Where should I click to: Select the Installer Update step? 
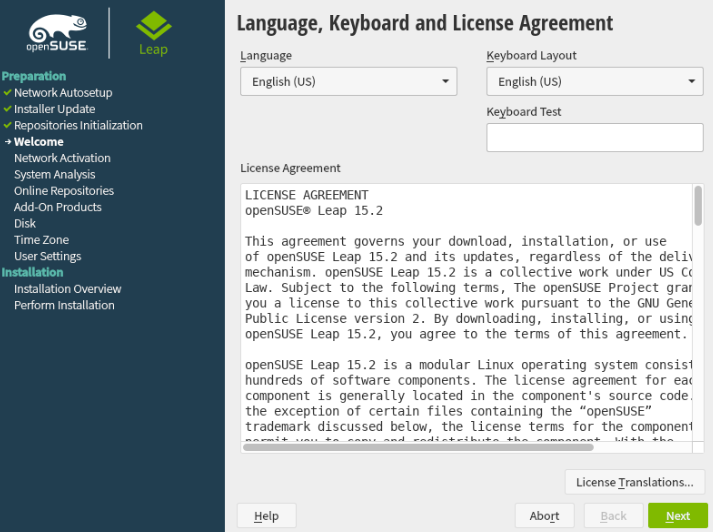pos(55,109)
